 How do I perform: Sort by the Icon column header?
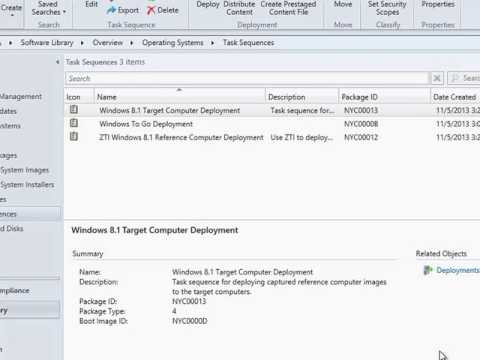[79, 97]
